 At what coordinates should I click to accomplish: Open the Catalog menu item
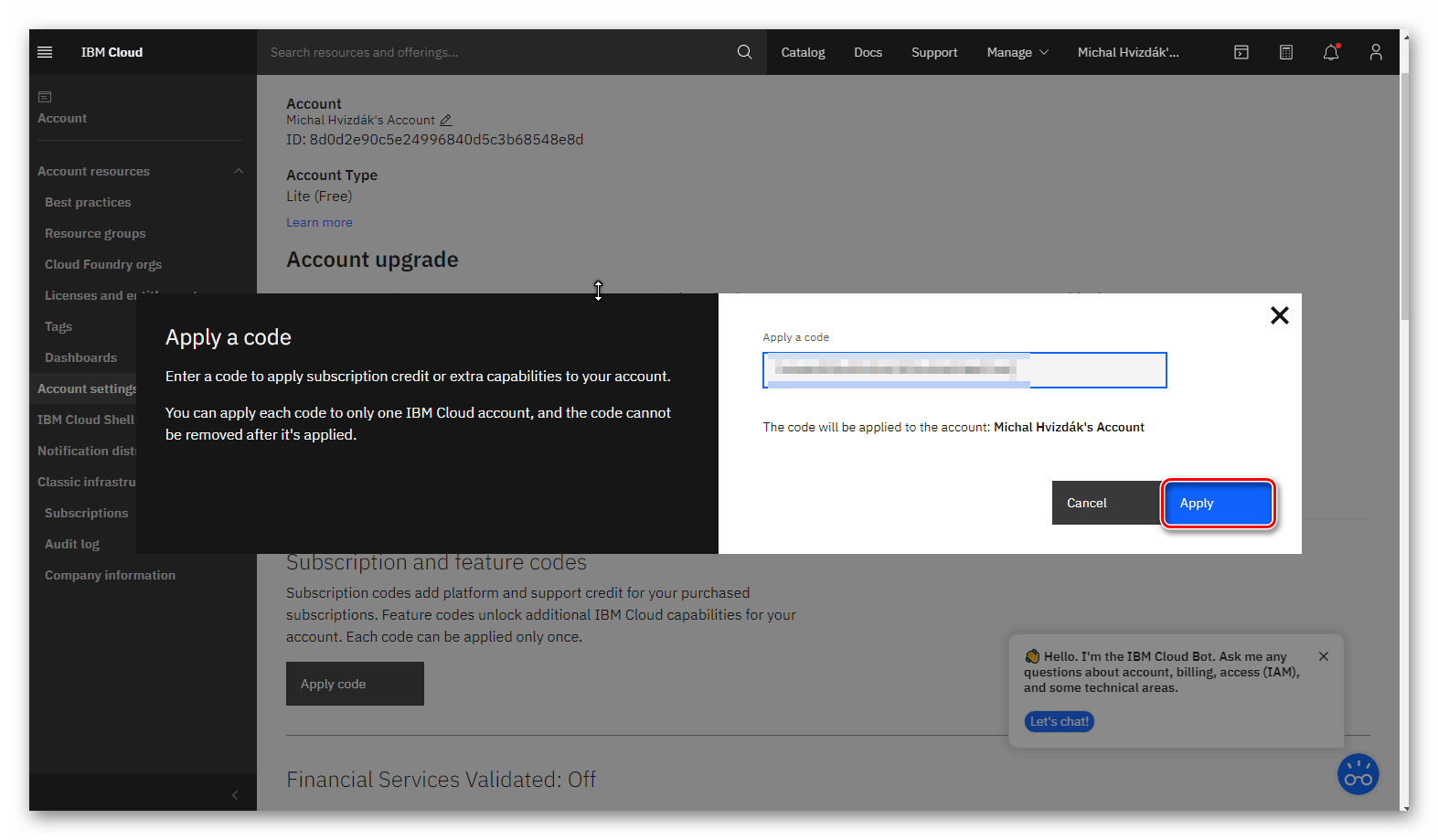click(x=803, y=52)
